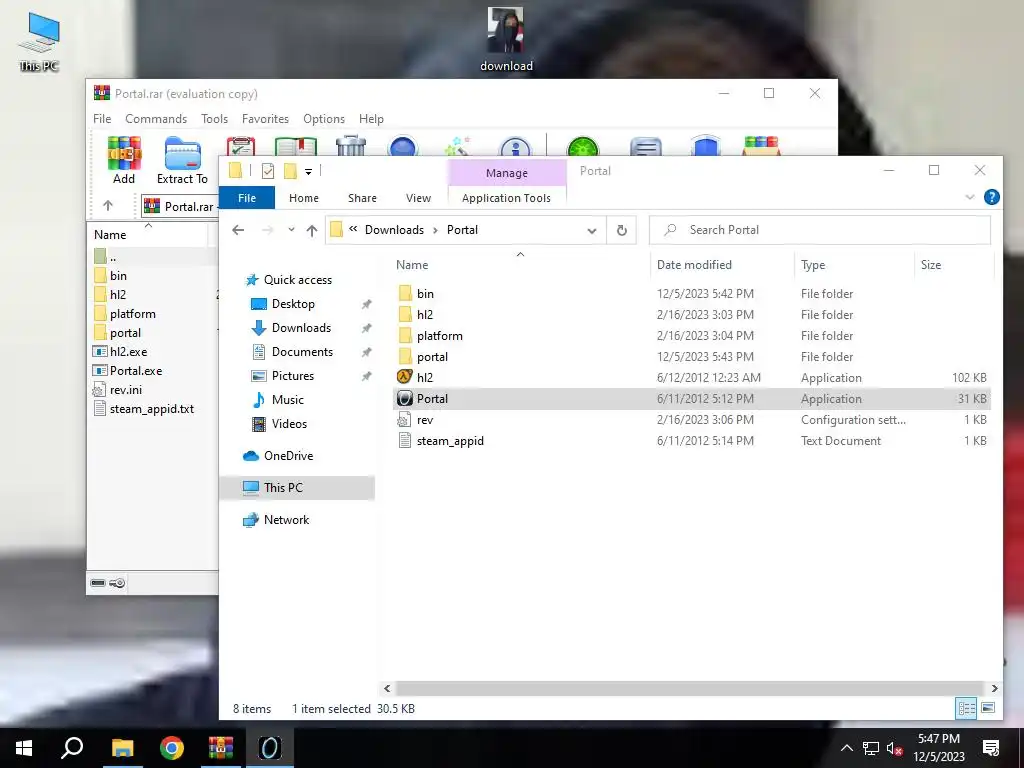Switch to Details view button in status bar

(x=966, y=708)
